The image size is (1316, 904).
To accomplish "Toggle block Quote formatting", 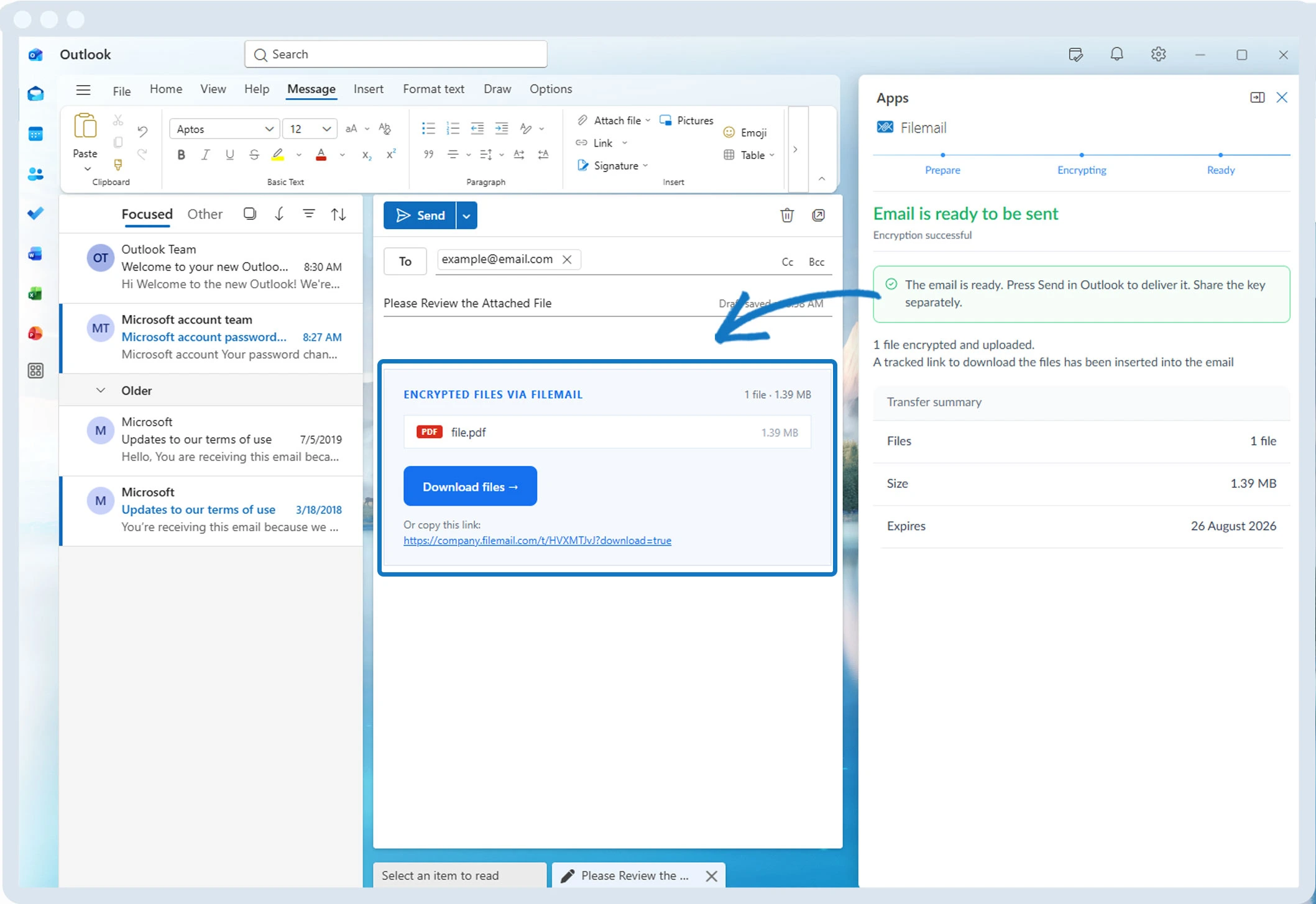I will point(428,155).
